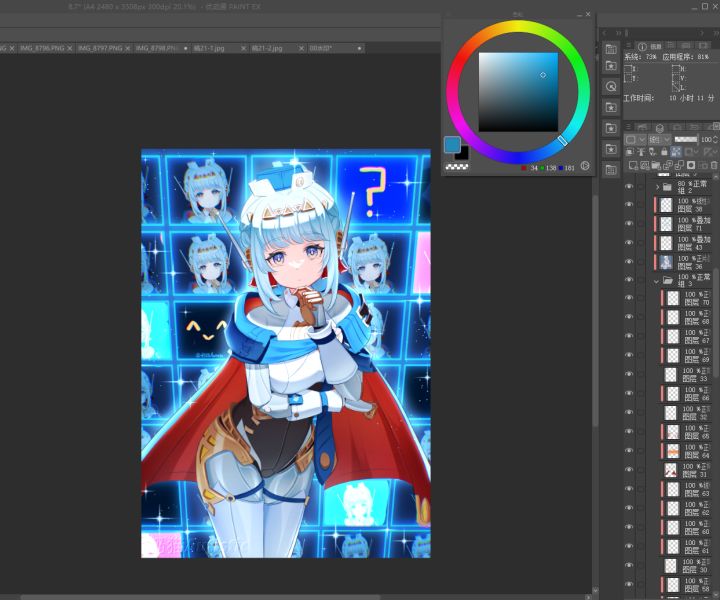Image resolution: width=720 pixels, height=600 pixels.
Task: Switch to the IMG_8797.PNG document tab
Action: pos(100,48)
